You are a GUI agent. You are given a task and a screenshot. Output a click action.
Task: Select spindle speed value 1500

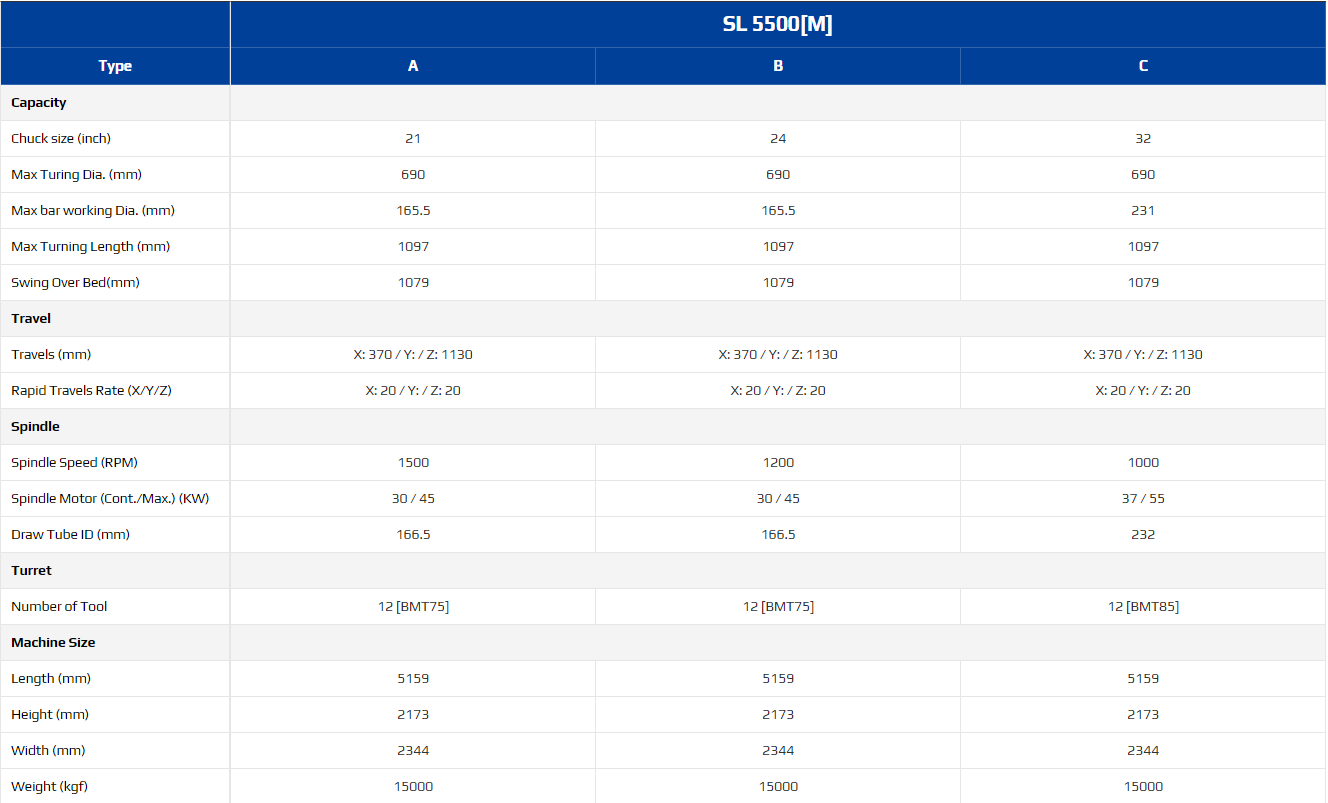click(x=413, y=463)
